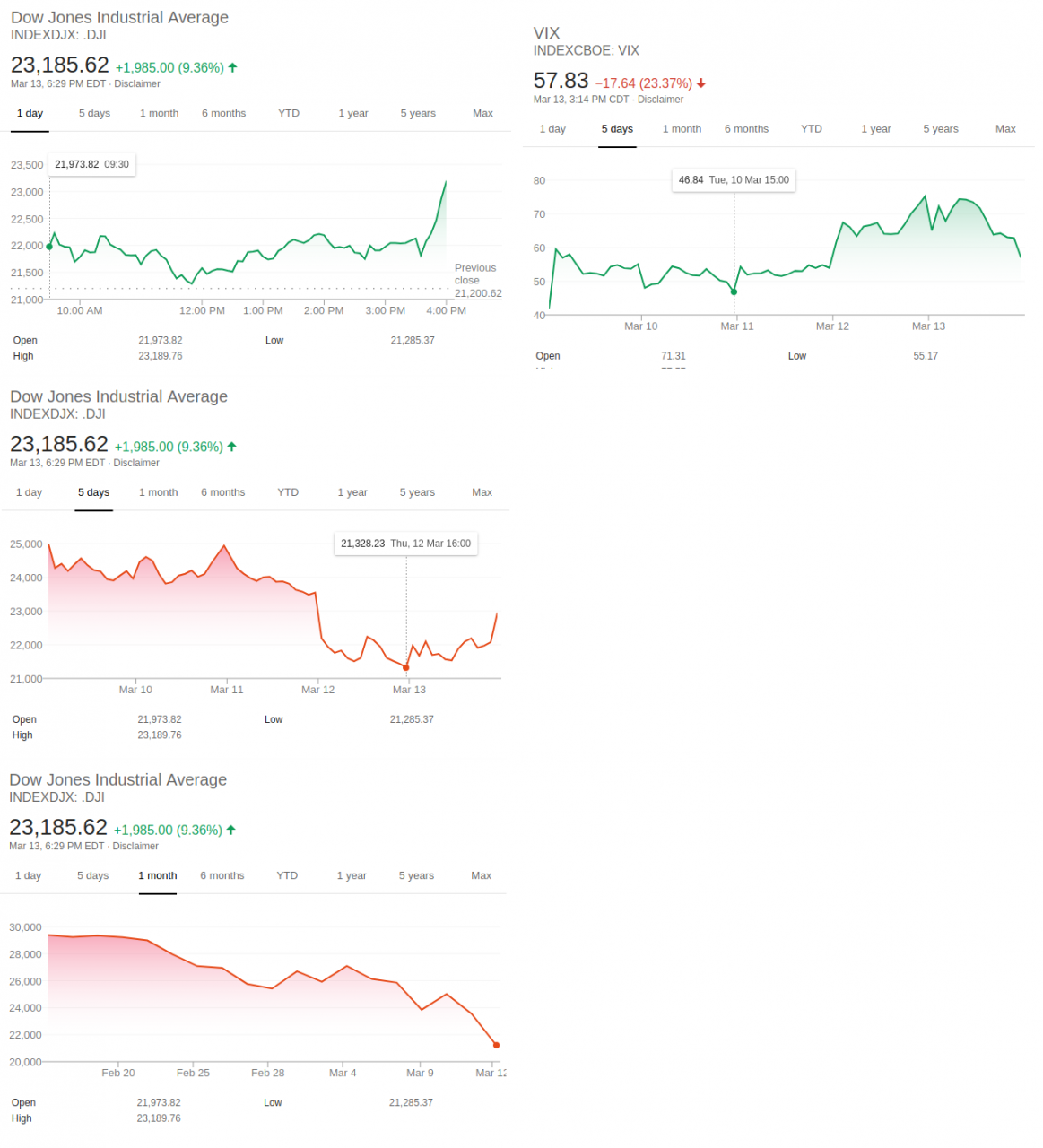Screen dimensions: 1043x1148
Task: Open the Disclaimer link under VIX price
Action: (660, 100)
